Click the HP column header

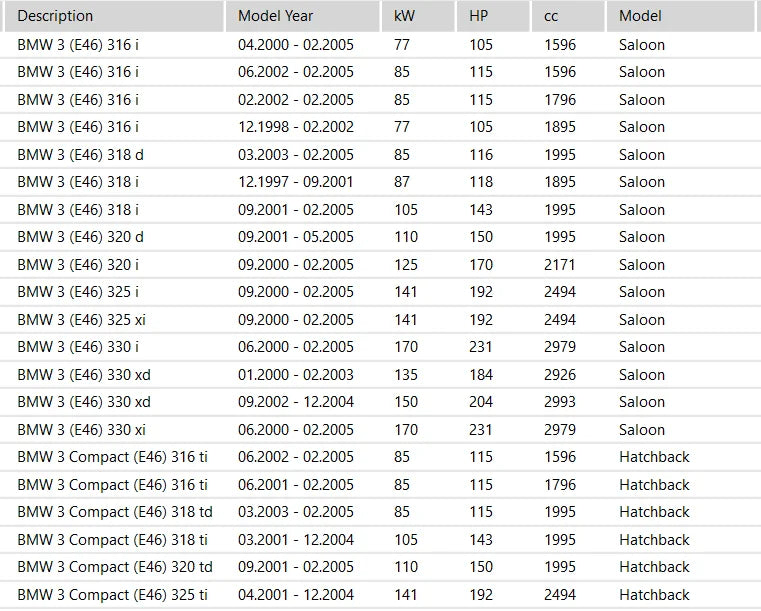tap(479, 16)
